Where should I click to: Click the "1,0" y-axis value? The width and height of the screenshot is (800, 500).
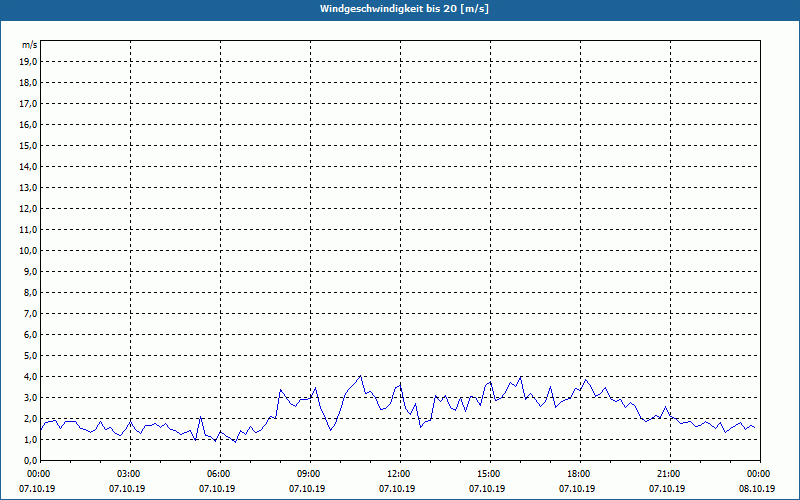pyautogui.click(x=31, y=439)
